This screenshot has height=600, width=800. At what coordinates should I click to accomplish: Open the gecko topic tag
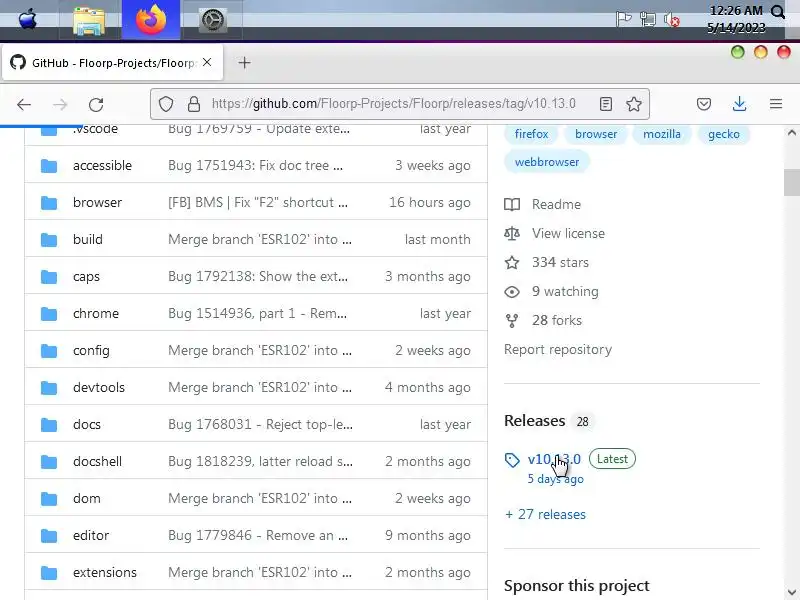[x=723, y=134]
